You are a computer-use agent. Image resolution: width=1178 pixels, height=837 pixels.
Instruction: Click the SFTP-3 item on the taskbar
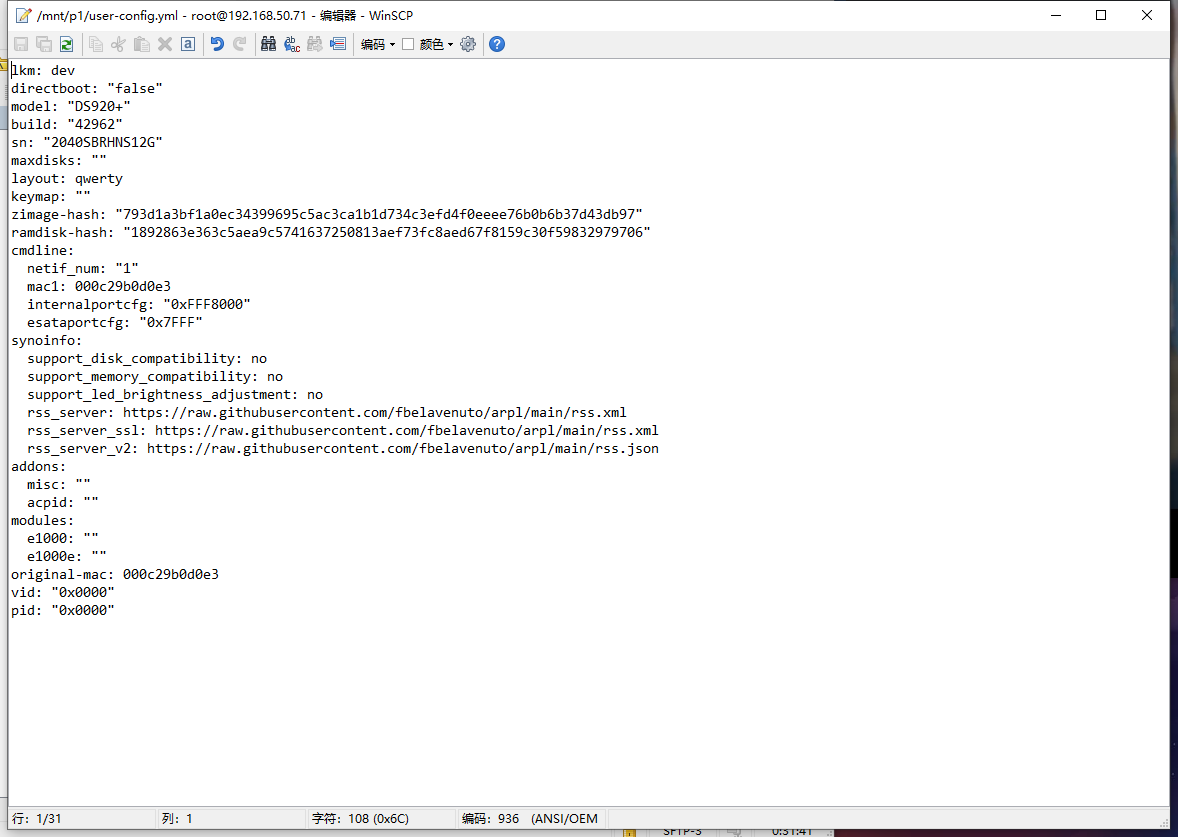tap(682, 830)
